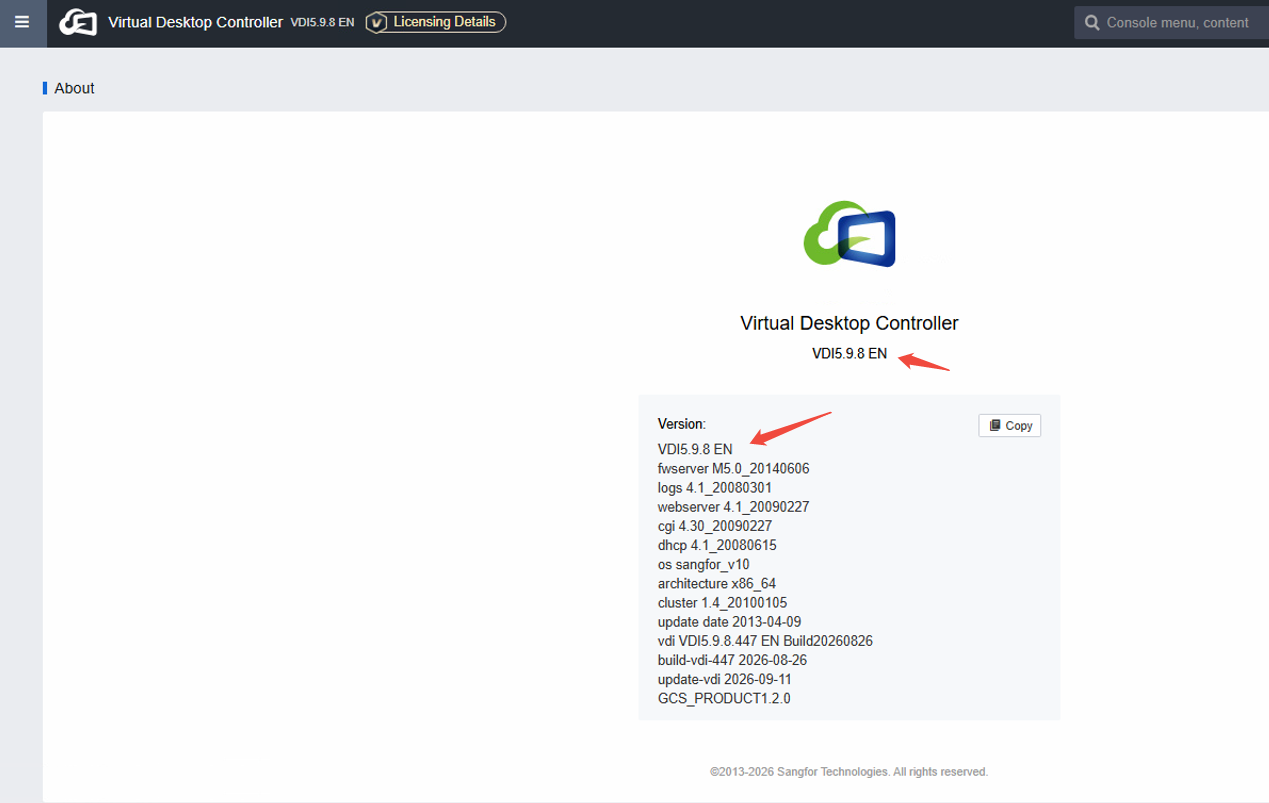The width and height of the screenshot is (1269, 803).
Task: Click the Sangfor cloud logo in header
Action: pos(78,22)
